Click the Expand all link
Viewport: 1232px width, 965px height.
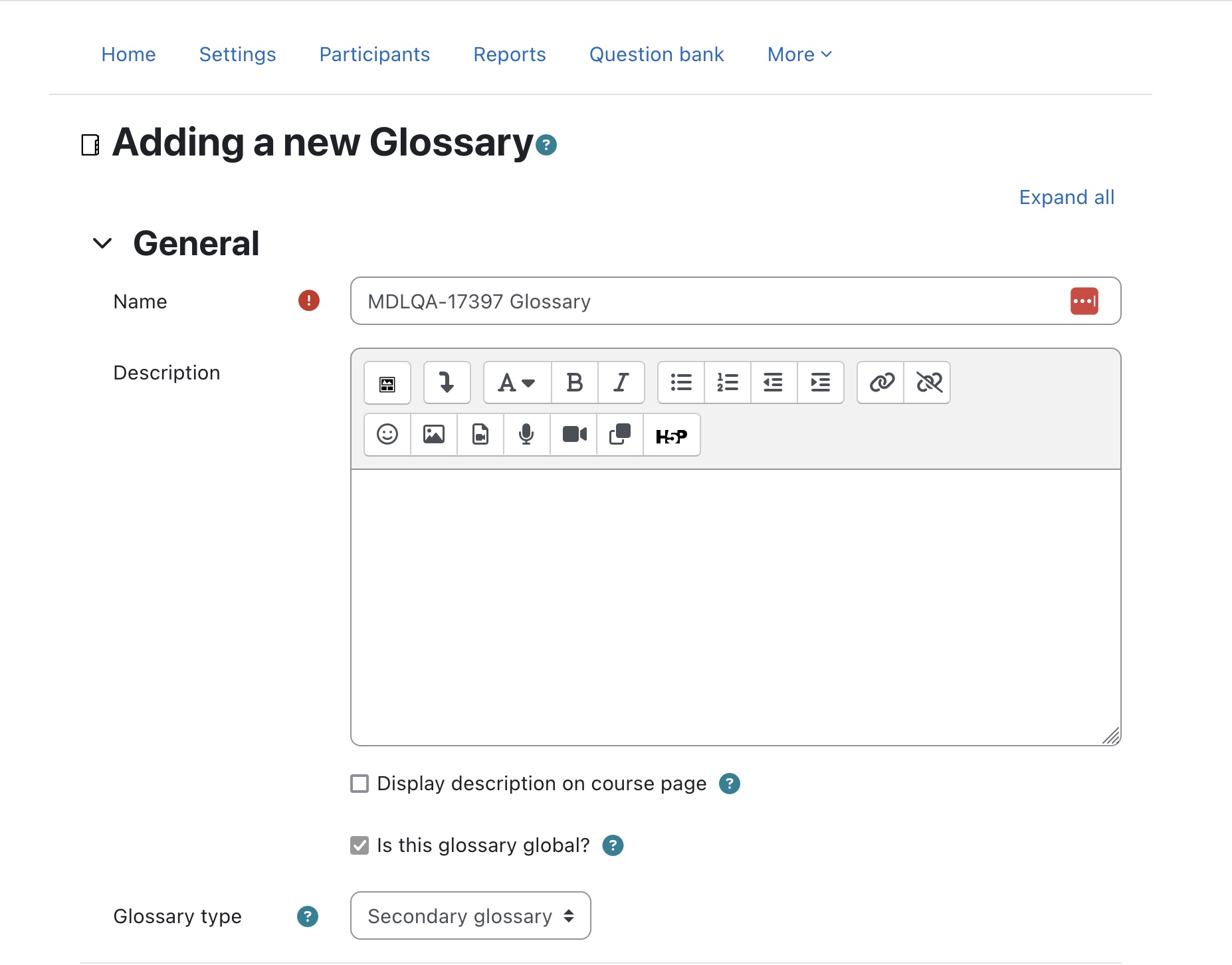1067,197
